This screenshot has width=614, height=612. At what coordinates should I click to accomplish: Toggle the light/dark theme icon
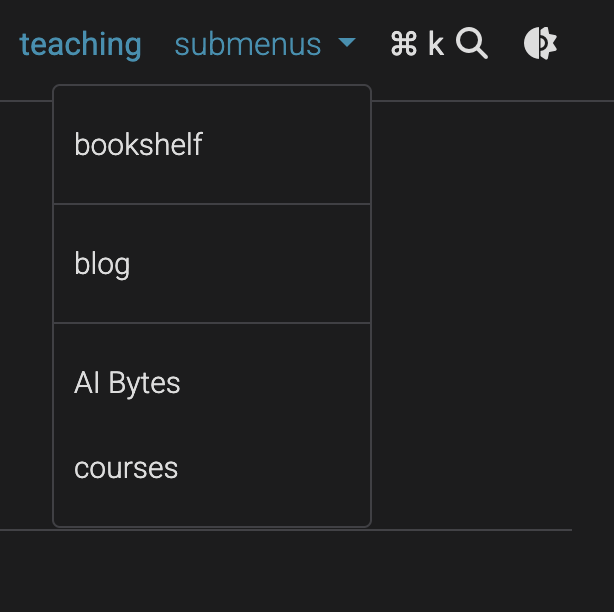coord(540,44)
